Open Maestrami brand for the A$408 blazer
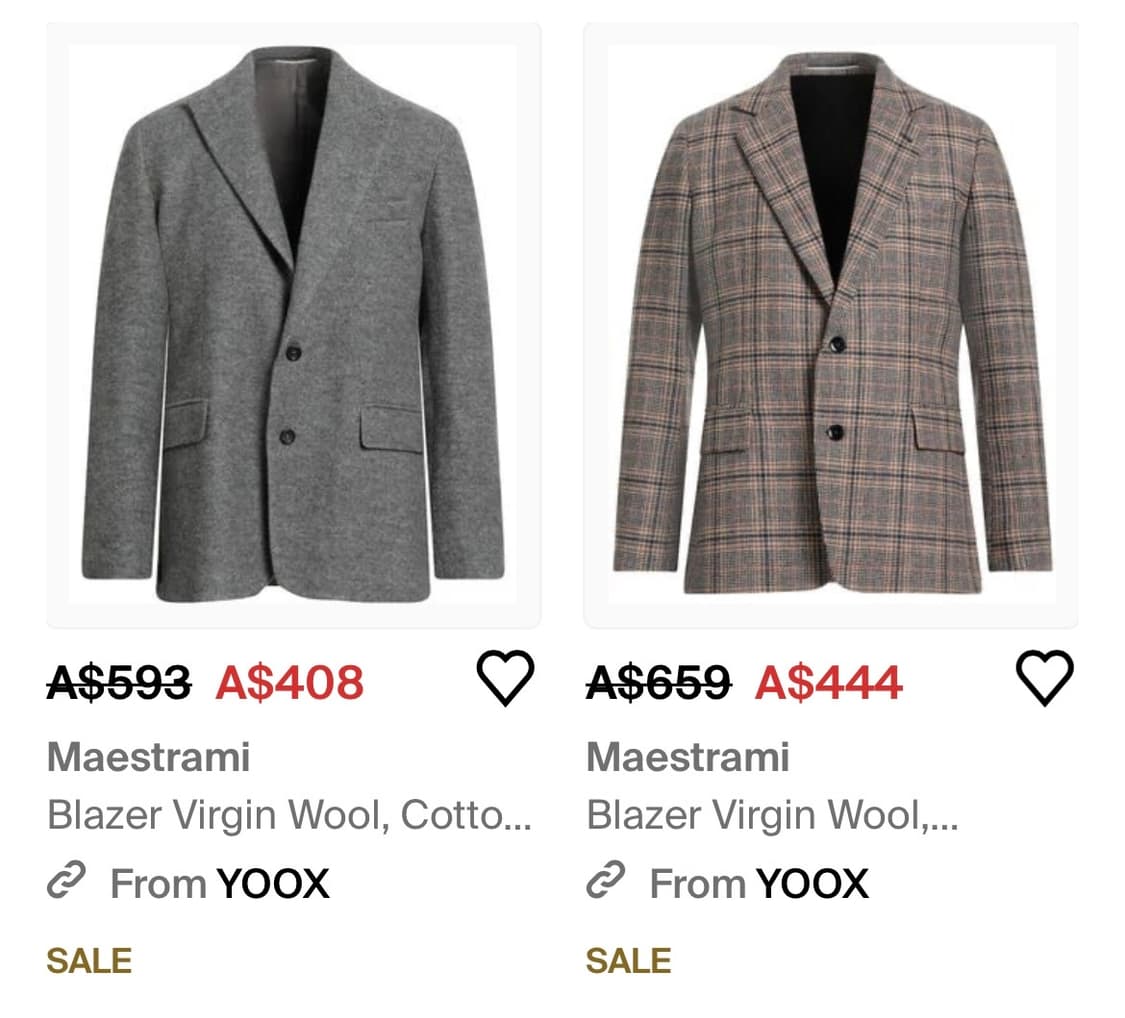 [148, 757]
